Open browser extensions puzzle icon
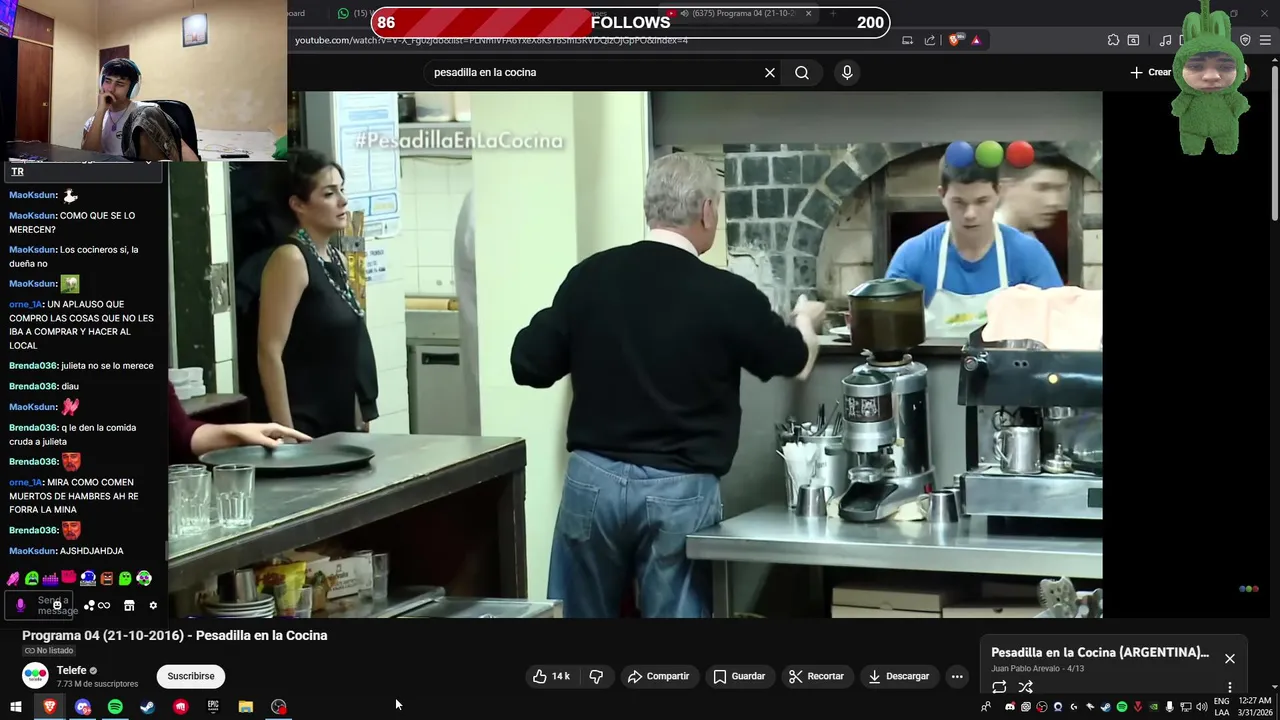The image size is (1280, 720). pos(1113,40)
